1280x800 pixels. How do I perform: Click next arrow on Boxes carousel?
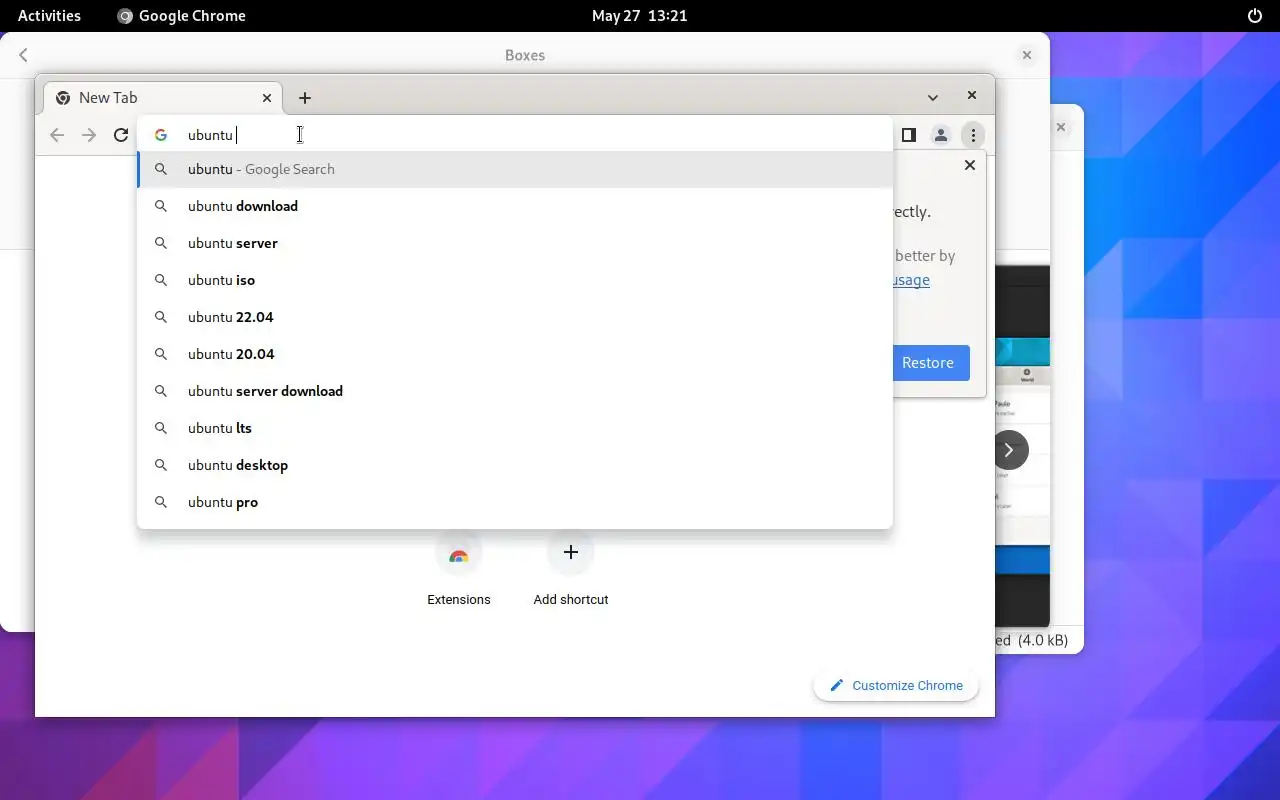click(1010, 450)
